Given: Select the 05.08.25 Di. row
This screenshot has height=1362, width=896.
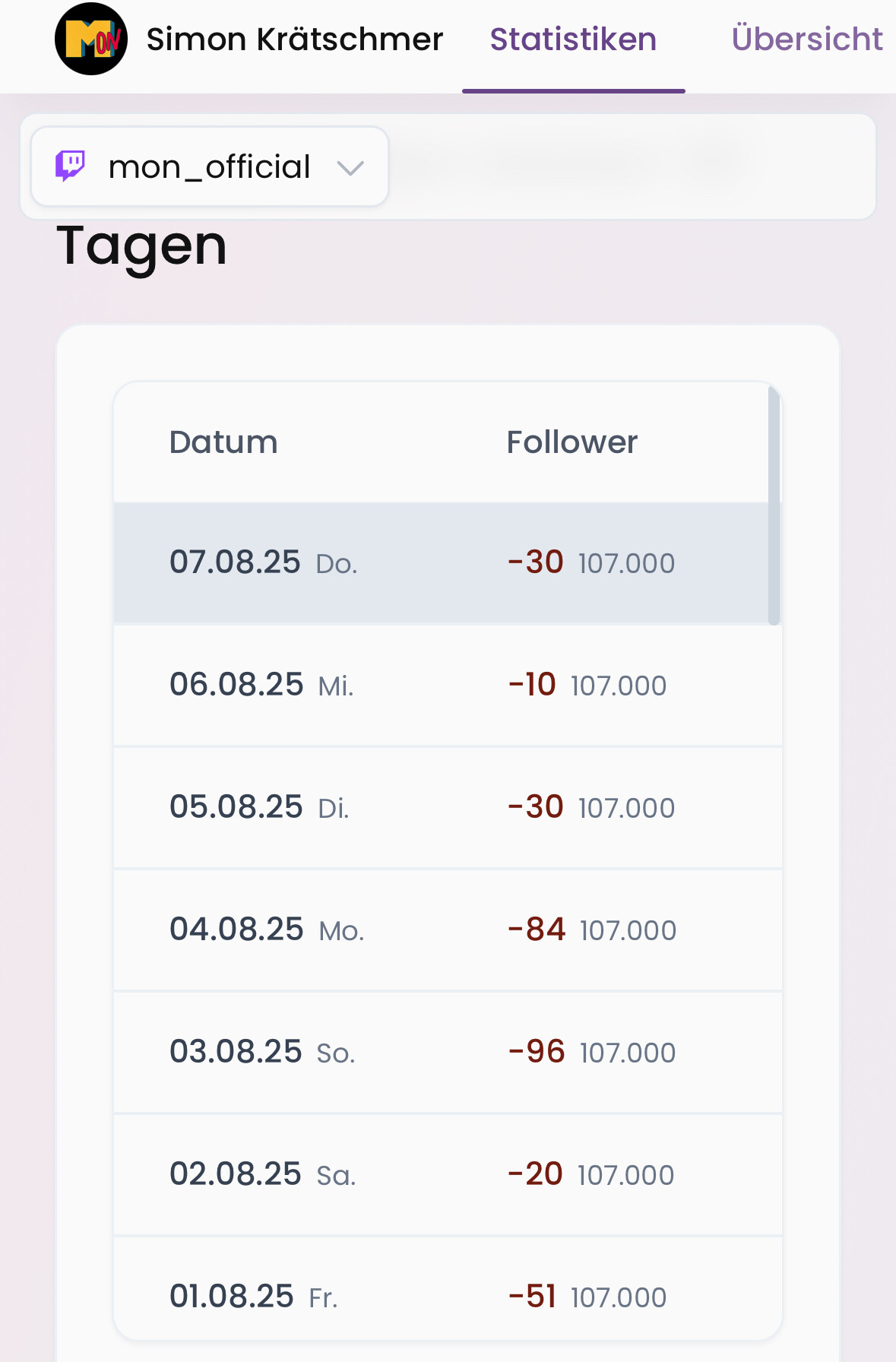Looking at the screenshot, I should pyautogui.click(x=448, y=808).
